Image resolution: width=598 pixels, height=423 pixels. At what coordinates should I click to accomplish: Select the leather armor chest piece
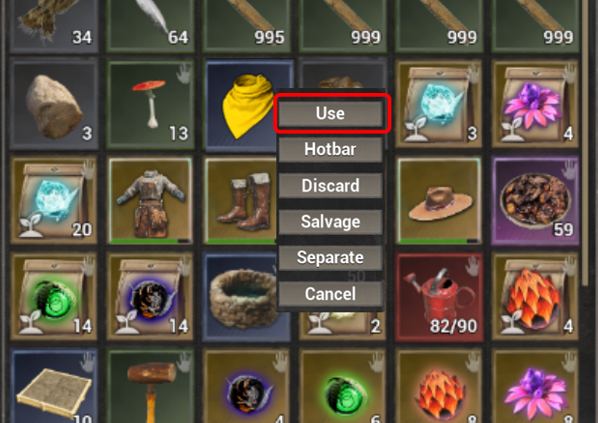(151, 200)
